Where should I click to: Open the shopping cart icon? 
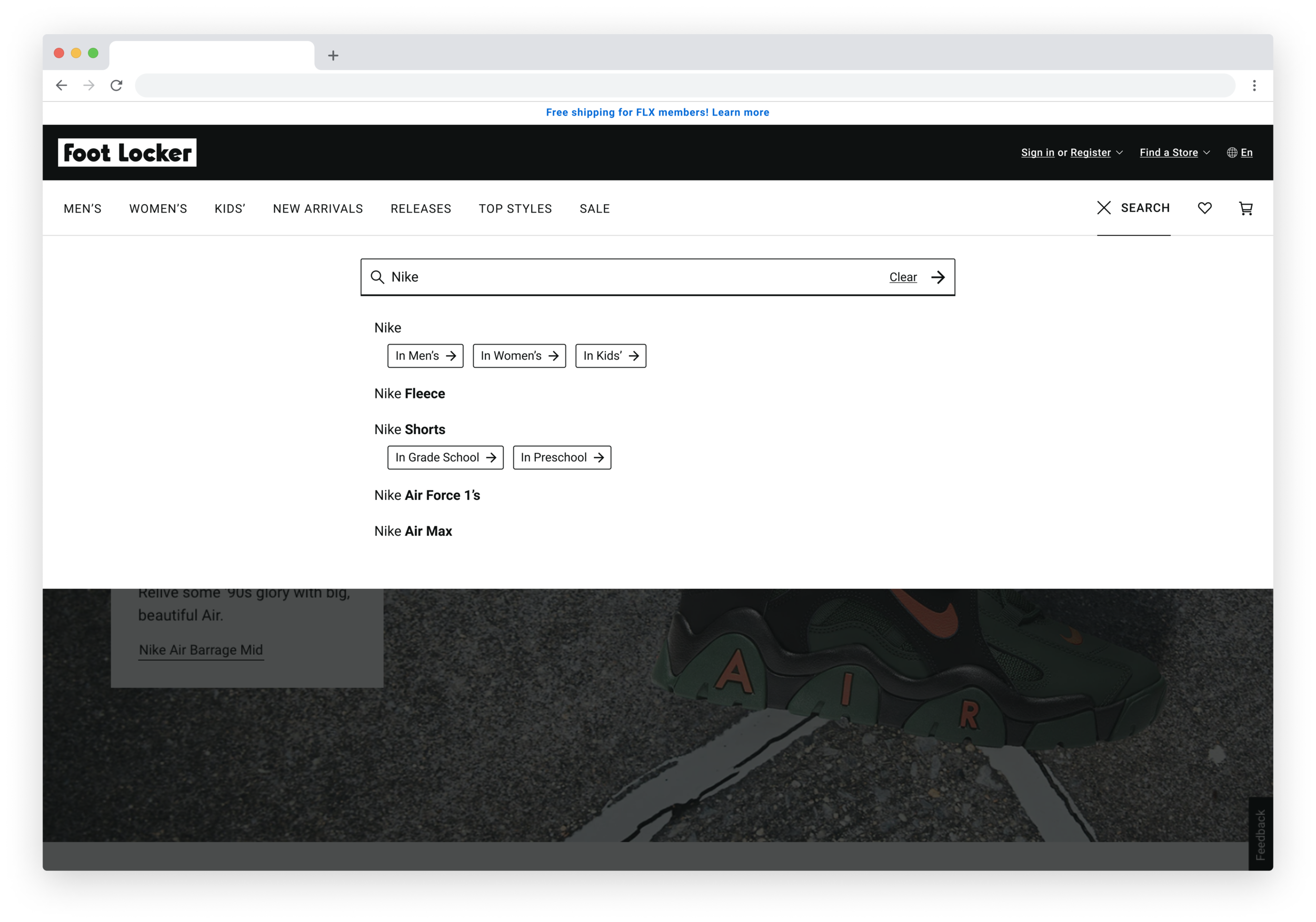click(1245, 208)
